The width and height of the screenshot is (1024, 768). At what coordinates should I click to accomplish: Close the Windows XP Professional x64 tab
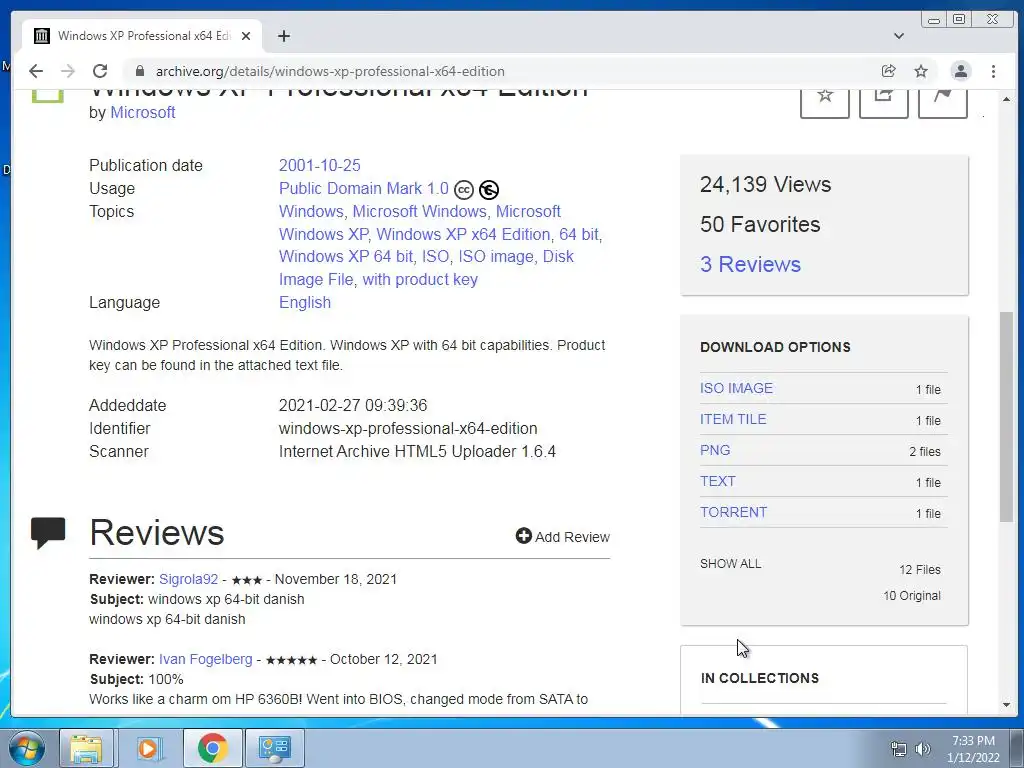(x=246, y=36)
